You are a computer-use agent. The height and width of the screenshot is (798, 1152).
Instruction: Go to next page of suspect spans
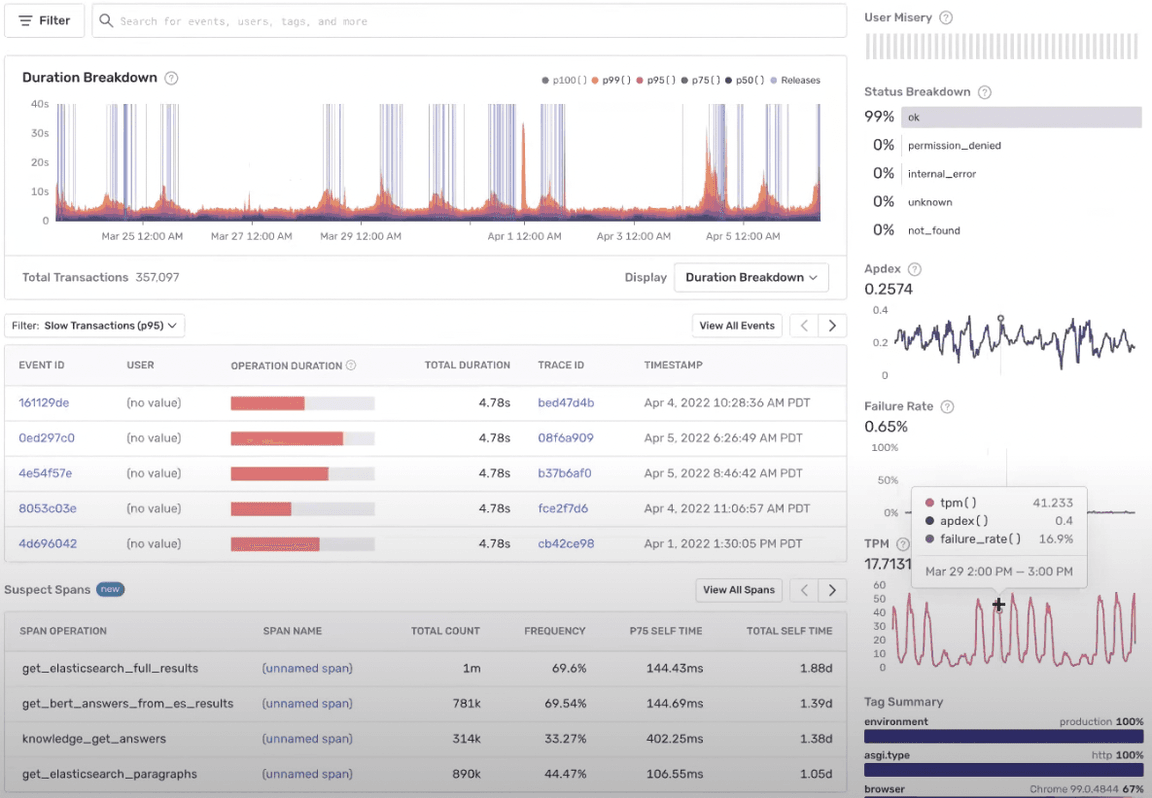pos(832,590)
